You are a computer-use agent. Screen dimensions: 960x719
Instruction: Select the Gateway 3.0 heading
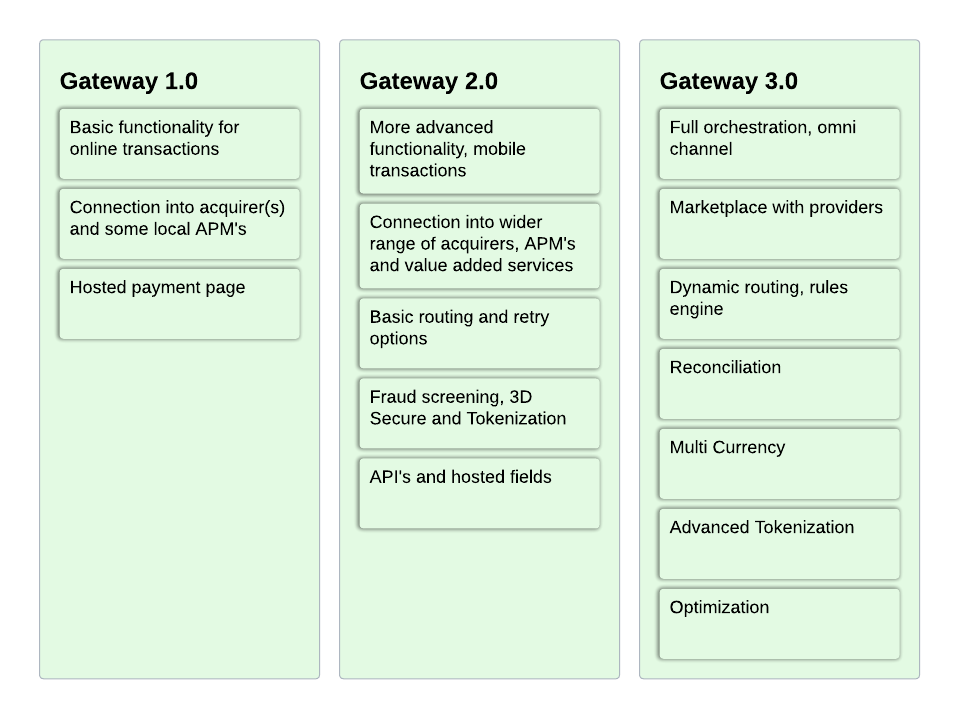point(729,81)
